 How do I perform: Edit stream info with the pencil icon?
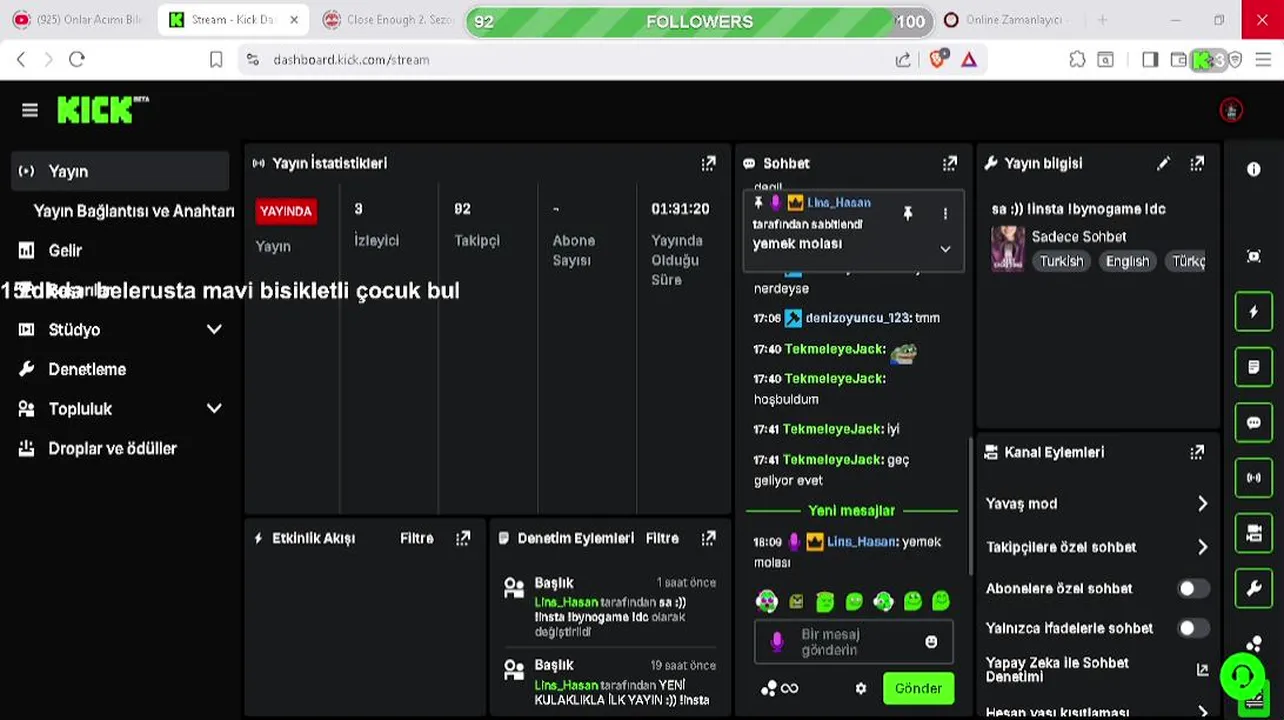click(x=1163, y=163)
